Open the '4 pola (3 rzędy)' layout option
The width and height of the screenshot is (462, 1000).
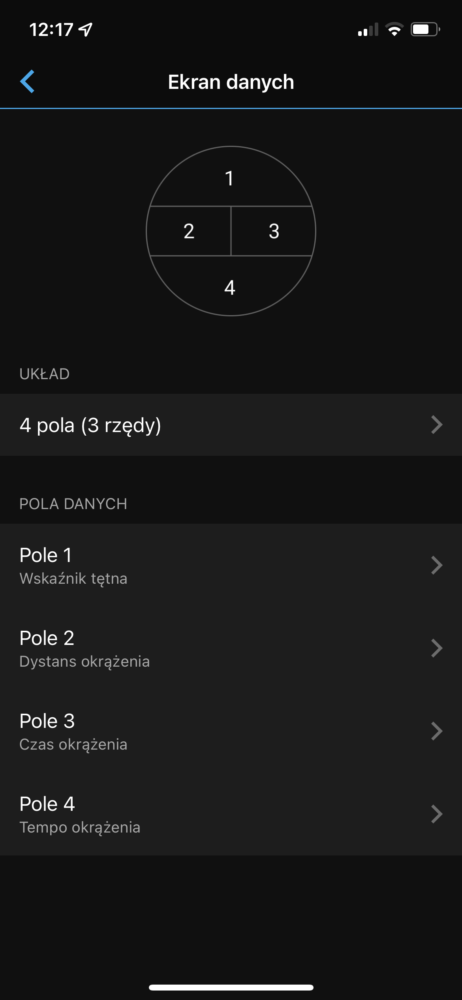click(231, 425)
